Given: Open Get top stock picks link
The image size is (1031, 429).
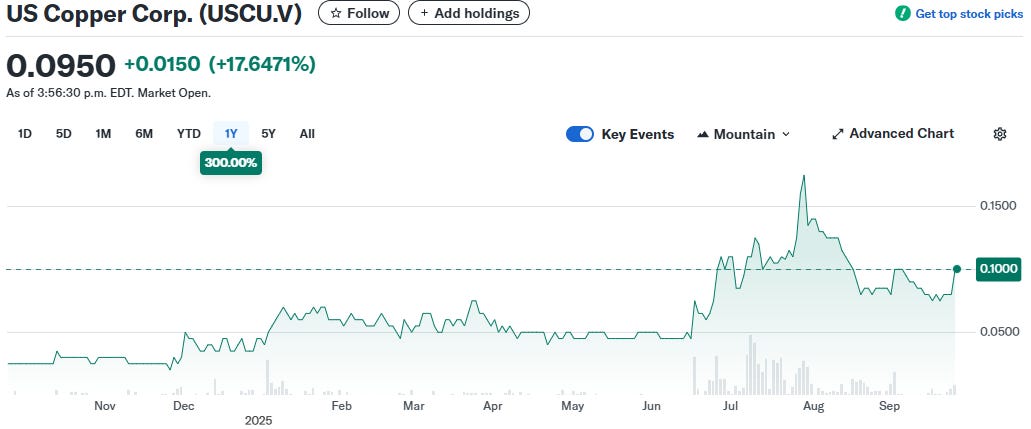Looking at the screenshot, I should click(969, 13).
